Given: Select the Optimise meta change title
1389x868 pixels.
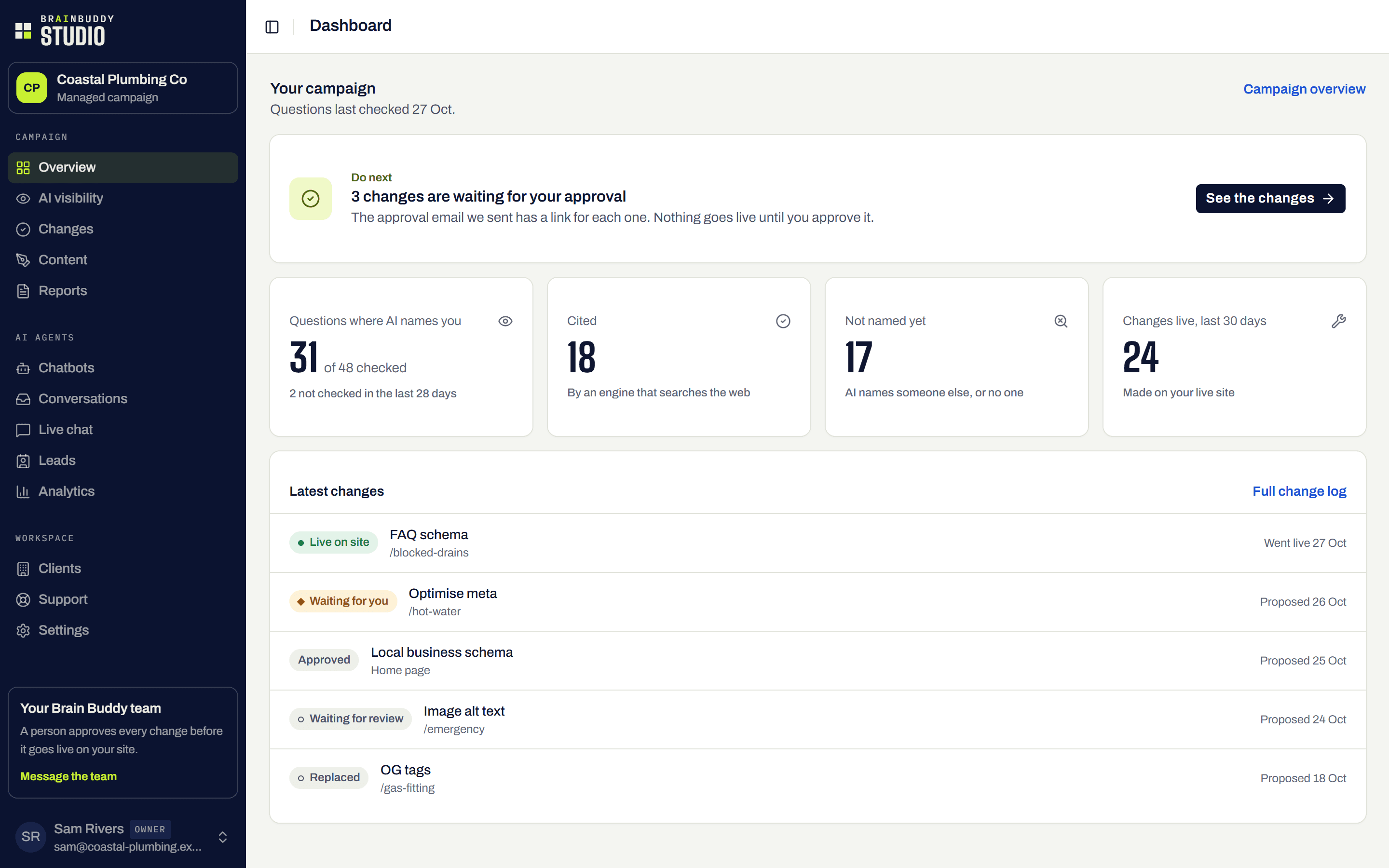Looking at the screenshot, I should point(453,594).
